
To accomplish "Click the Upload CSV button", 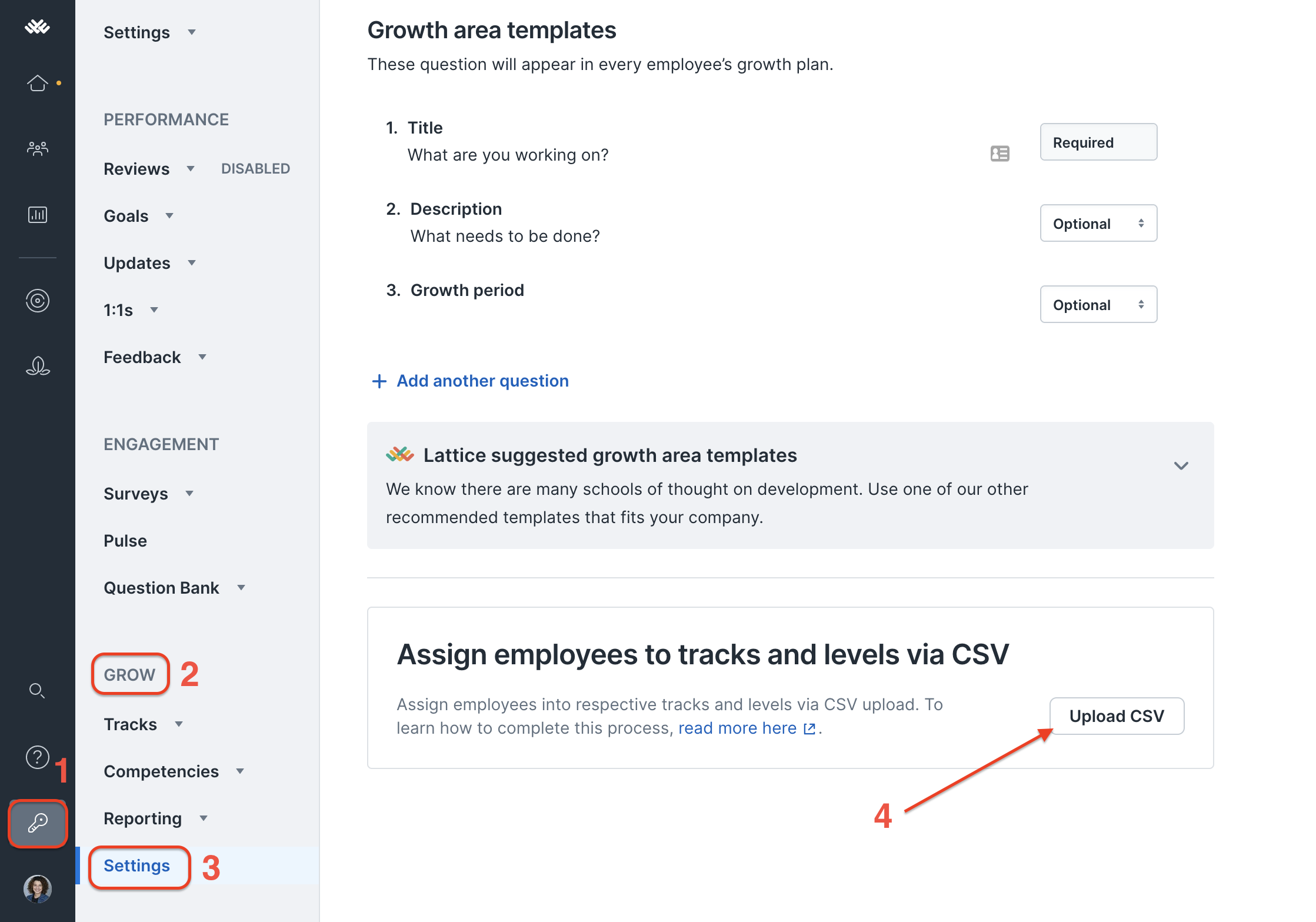I will [1117, 716].
